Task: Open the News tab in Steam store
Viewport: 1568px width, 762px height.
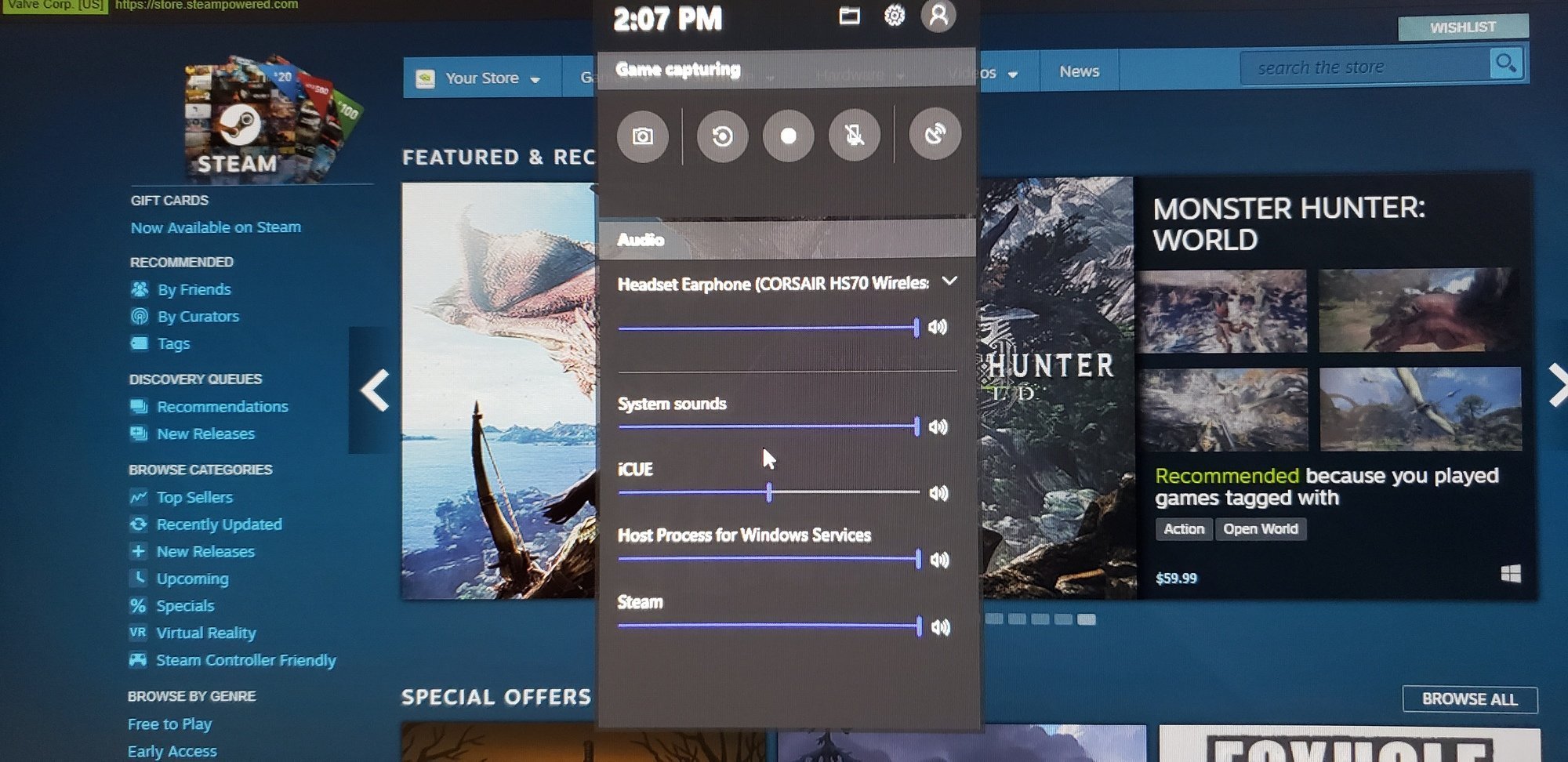Action: [1079, 71]
